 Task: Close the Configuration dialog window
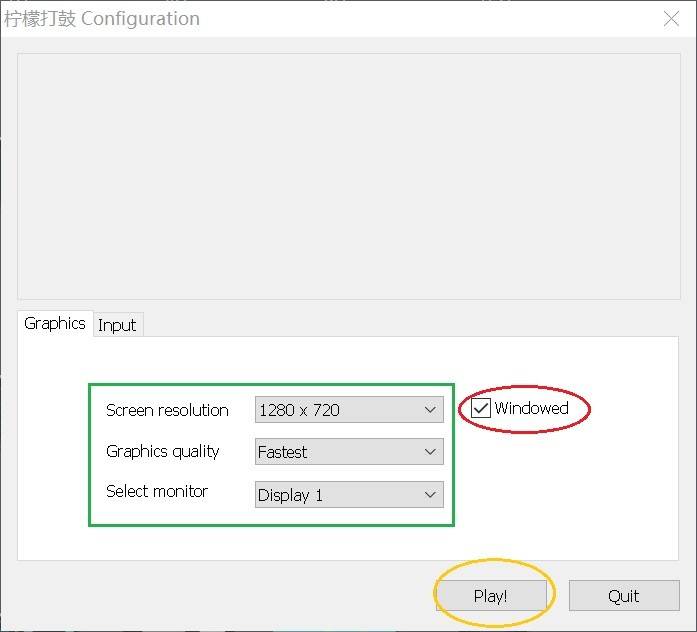pos(671,19)
